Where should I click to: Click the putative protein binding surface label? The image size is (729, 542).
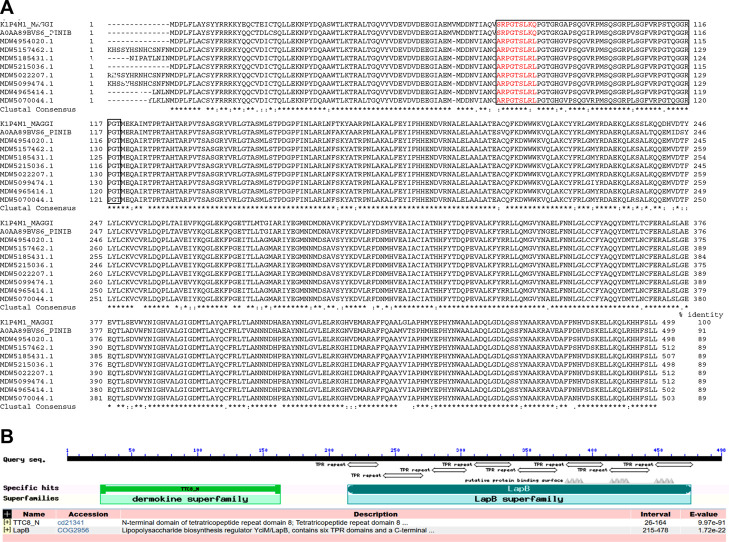pos(514,480)
